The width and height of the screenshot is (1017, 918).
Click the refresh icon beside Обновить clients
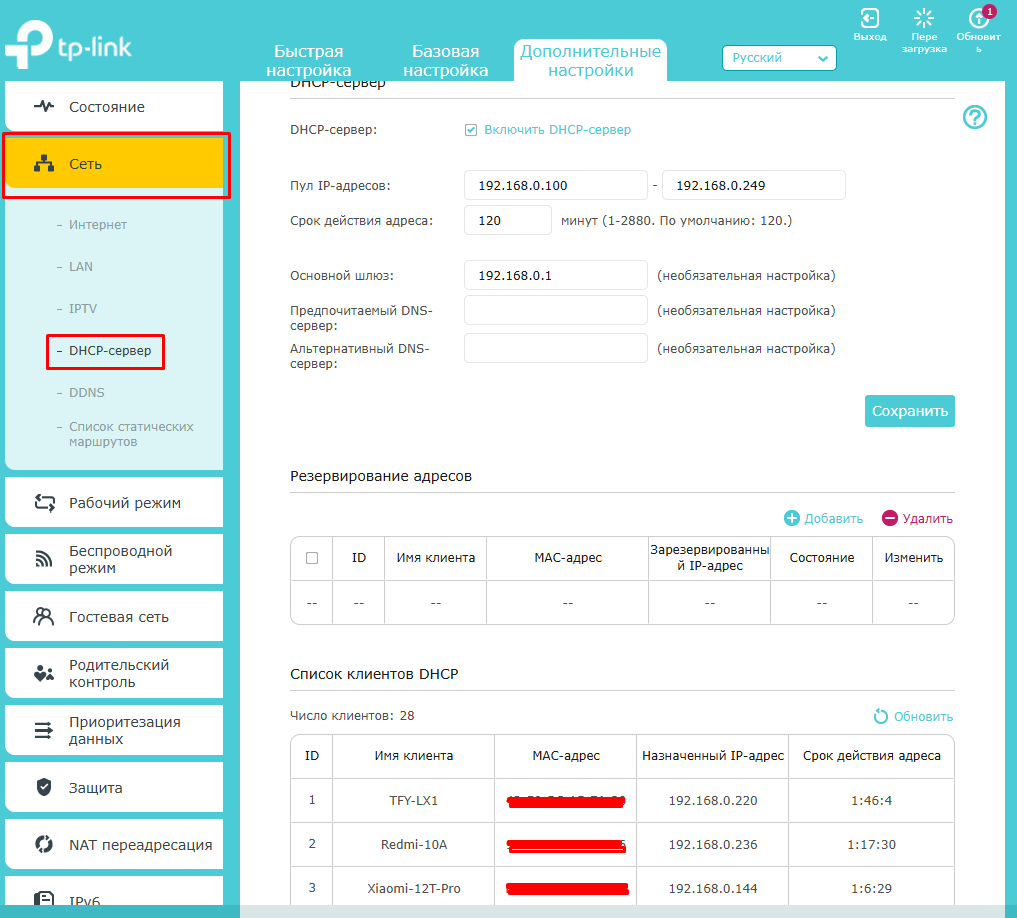880,716
